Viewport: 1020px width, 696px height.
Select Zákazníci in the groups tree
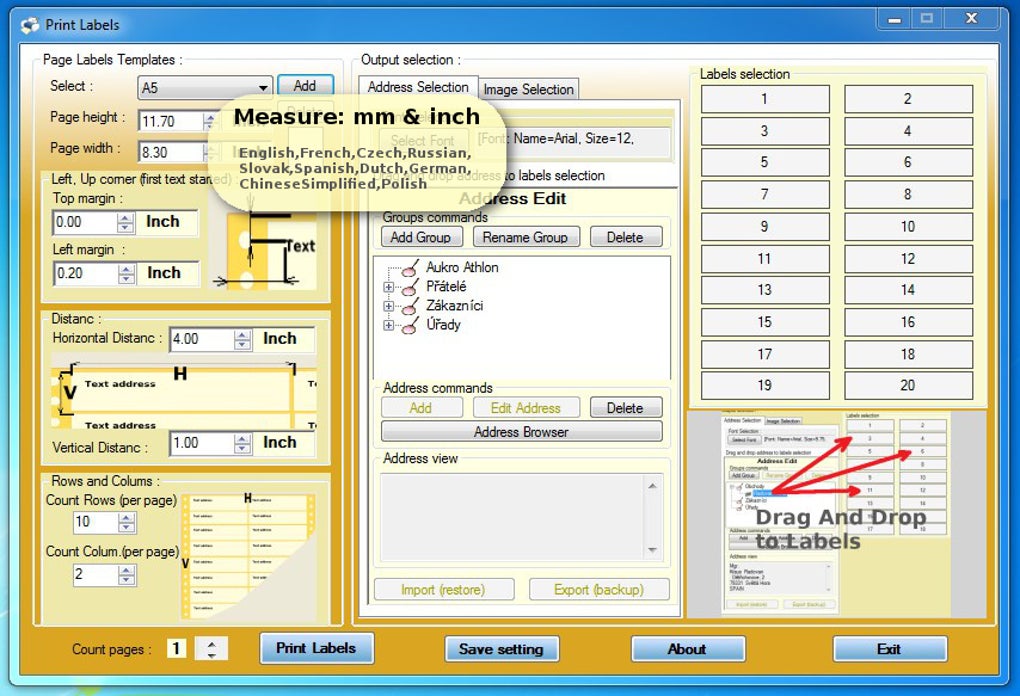pyautogui.click(x=455, y=306)
